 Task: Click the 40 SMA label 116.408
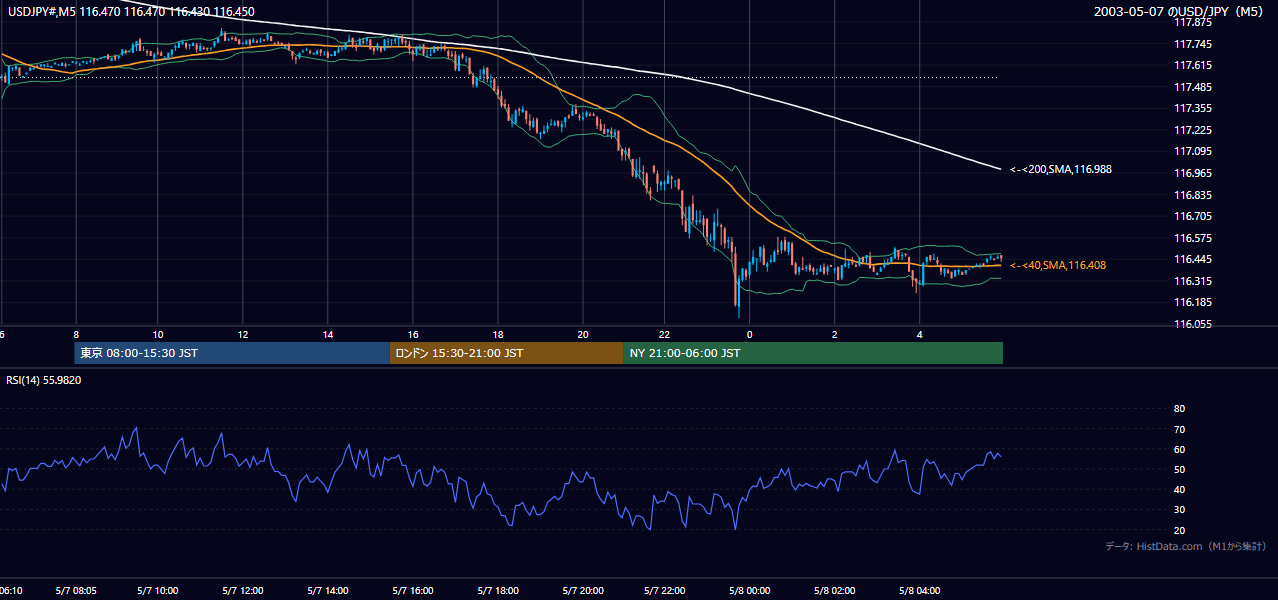[1058, 265]
